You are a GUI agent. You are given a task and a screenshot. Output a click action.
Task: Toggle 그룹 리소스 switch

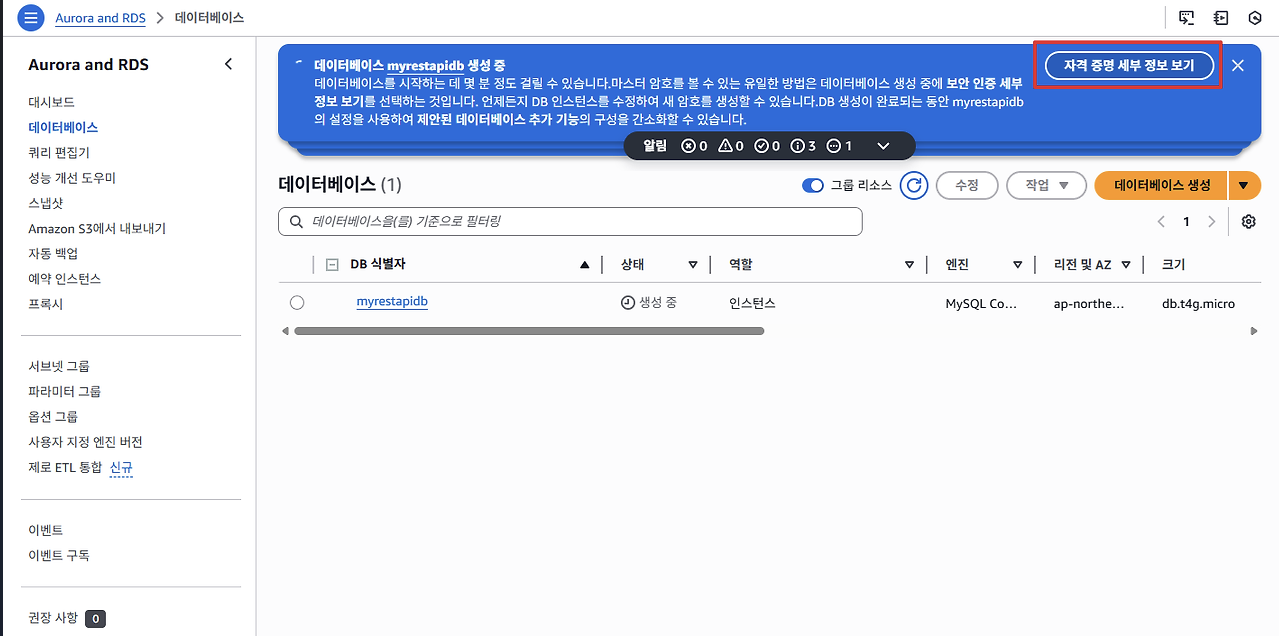coord(813,185)
